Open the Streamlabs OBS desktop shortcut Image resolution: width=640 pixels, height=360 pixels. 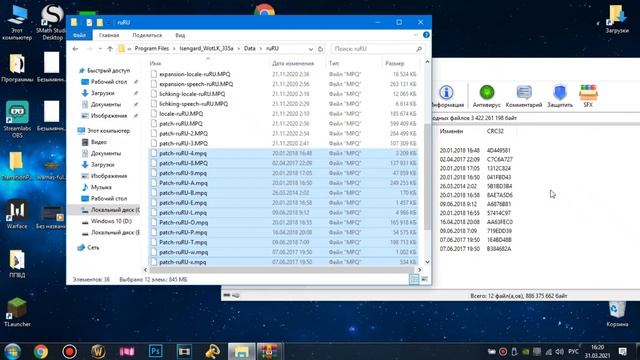click(17, 118)
